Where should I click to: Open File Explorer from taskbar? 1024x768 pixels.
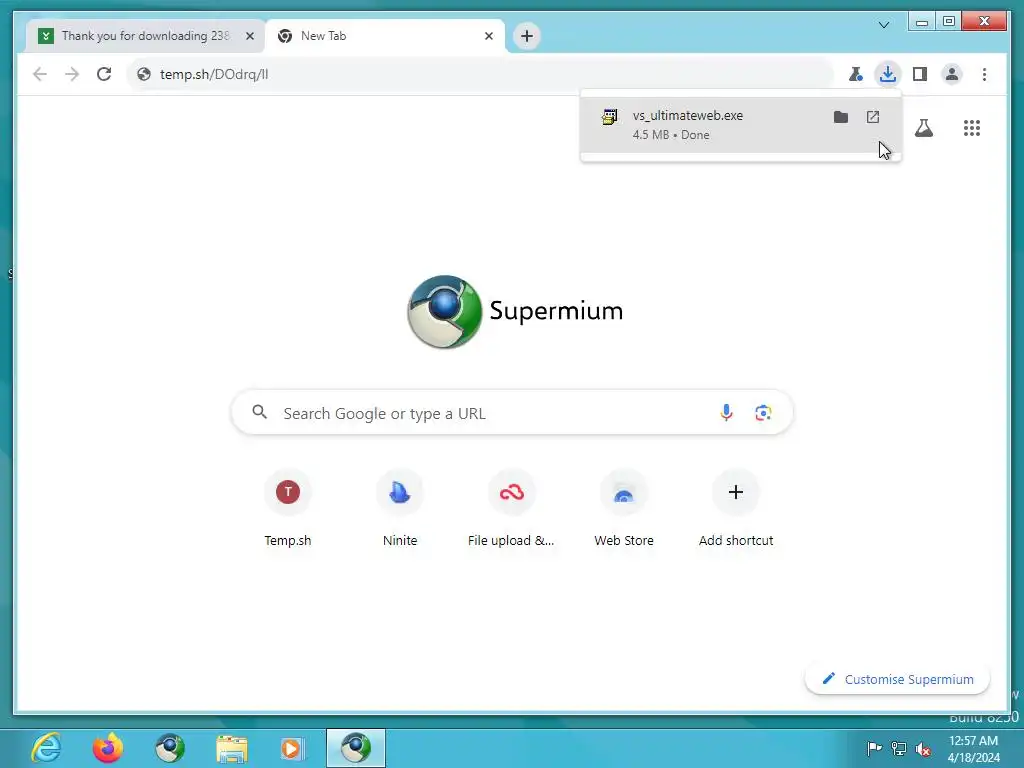232,748
